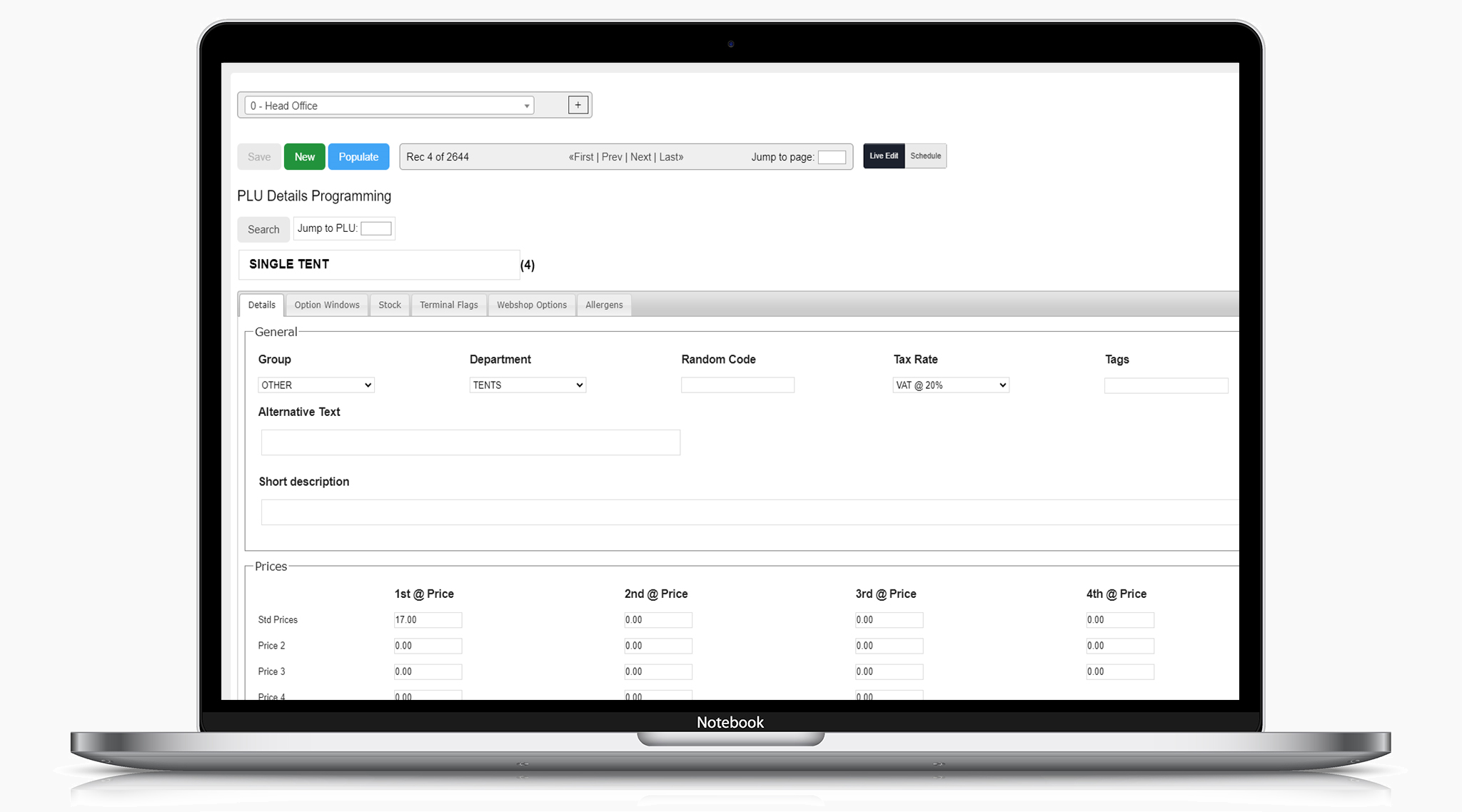This screenshot has width=1462, height=812.
Task: Open the Allergens tab
Action: coord(604,305)
